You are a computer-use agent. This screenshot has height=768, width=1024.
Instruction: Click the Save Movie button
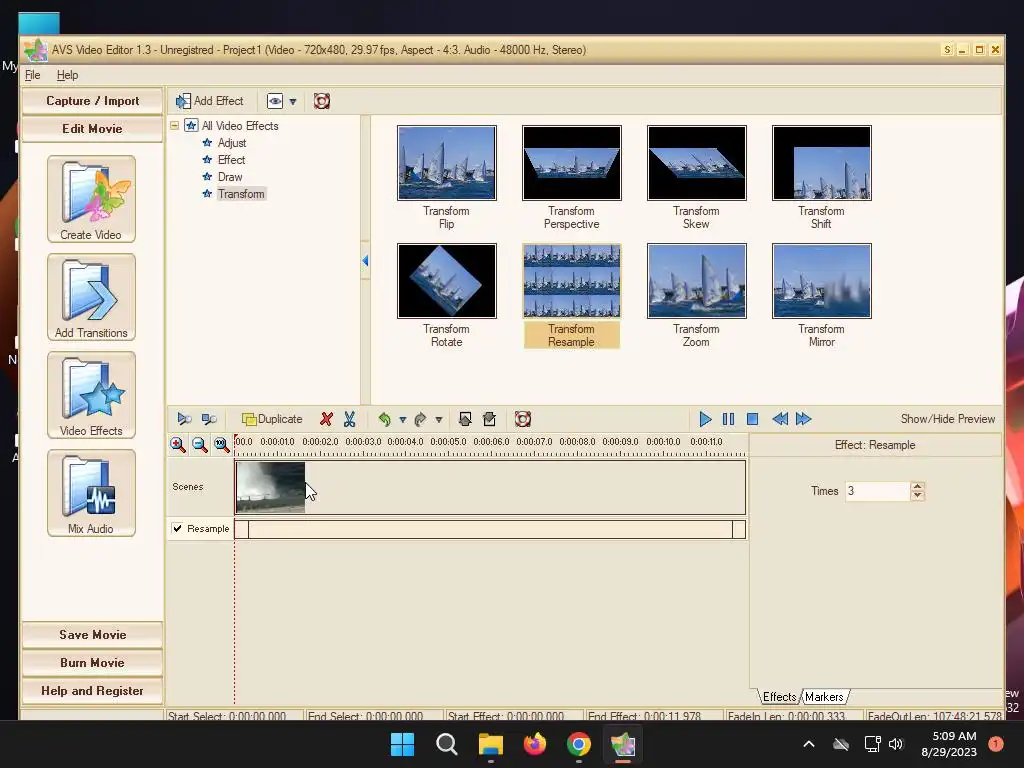point(92,635)
